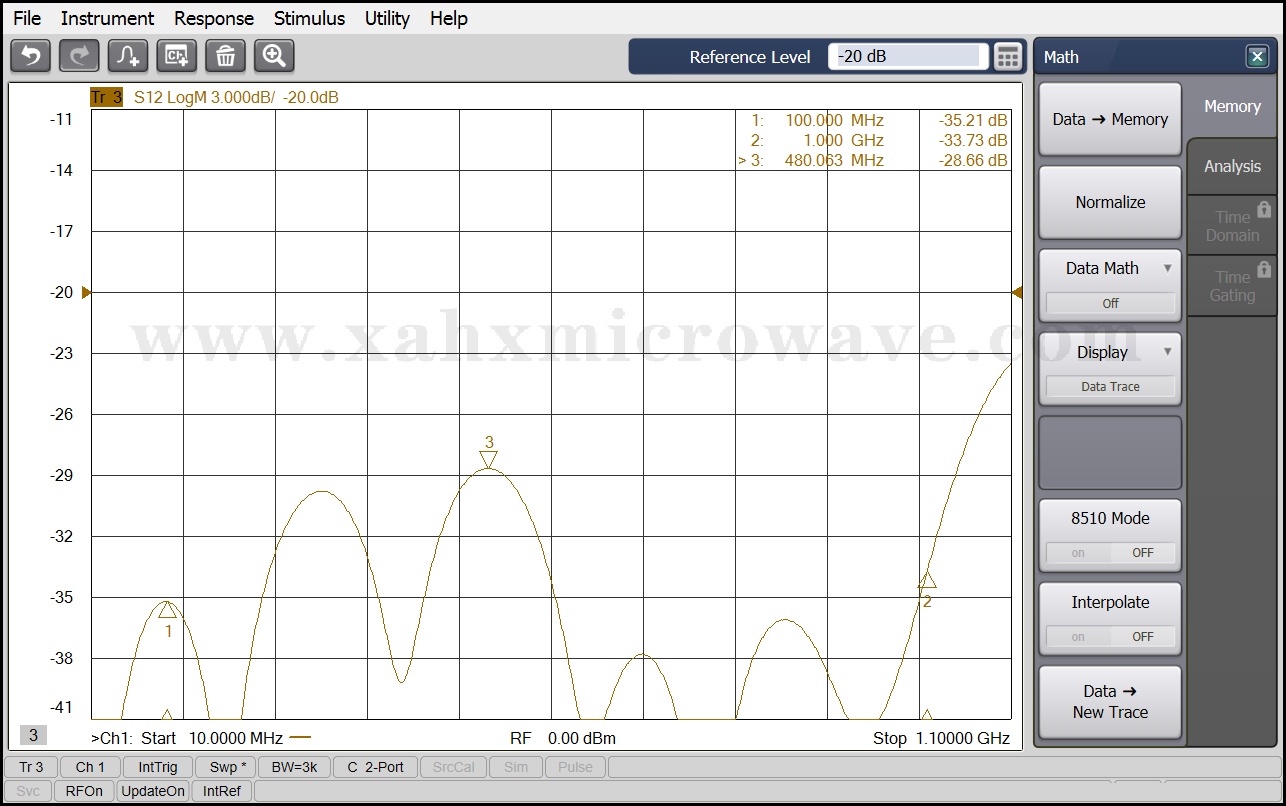The height and width of the screenshot is (806, 1286).
Task: Click the add new trace icon
Action: [128, 56]
